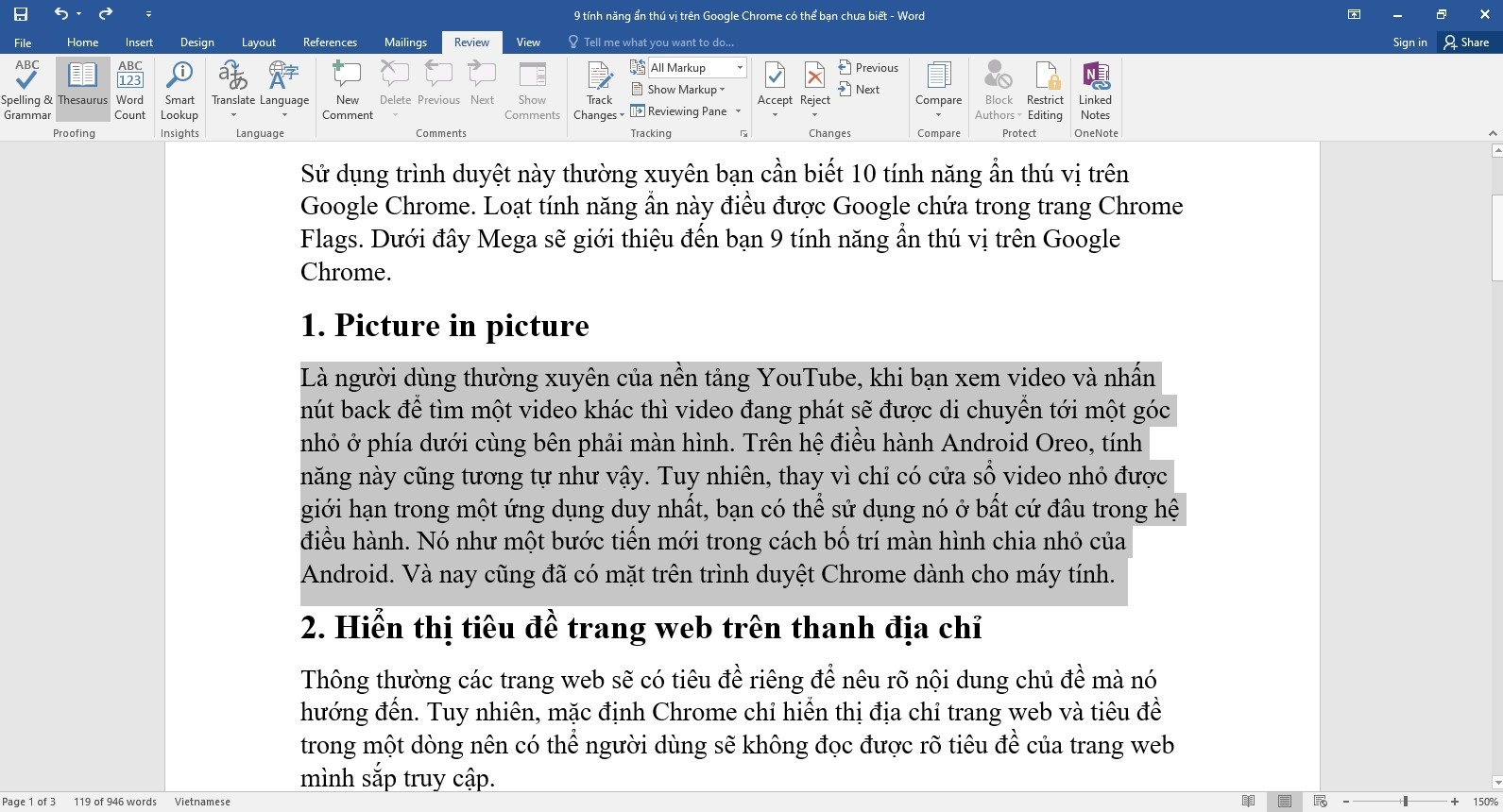Open the Thesaurus pane
1503x812 pixels.
[82, 90]
